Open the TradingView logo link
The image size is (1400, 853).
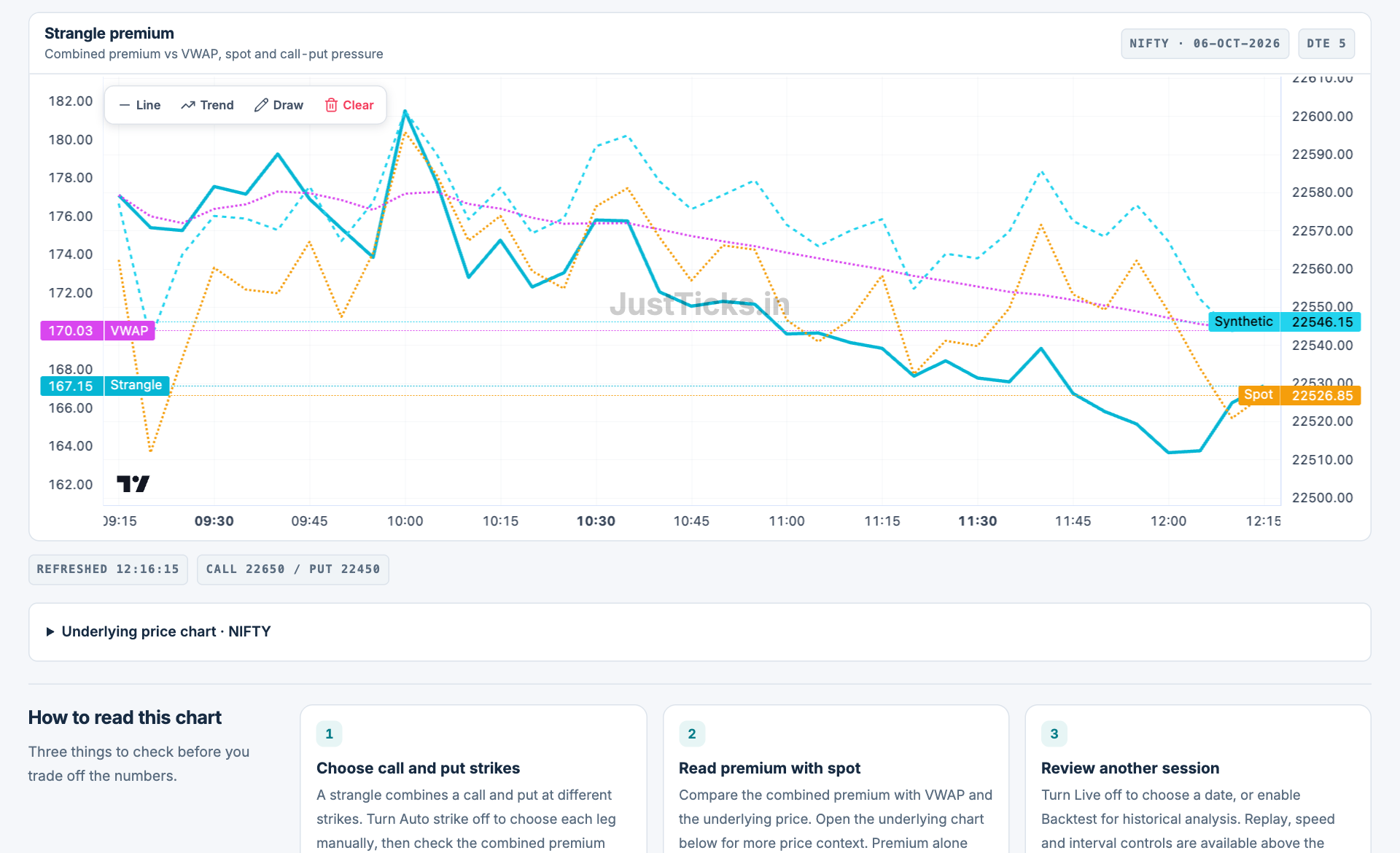click(x=133, y=483)
